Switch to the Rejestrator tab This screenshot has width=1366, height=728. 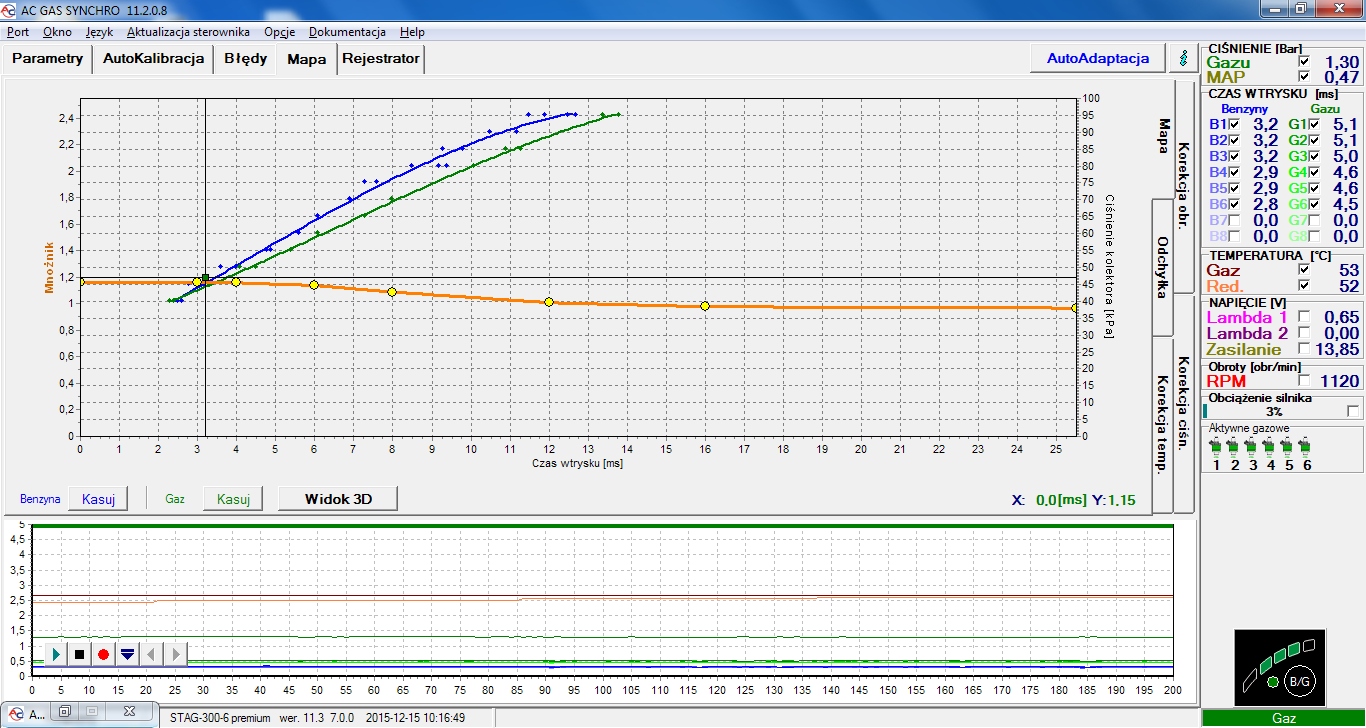tap(381, 58)
